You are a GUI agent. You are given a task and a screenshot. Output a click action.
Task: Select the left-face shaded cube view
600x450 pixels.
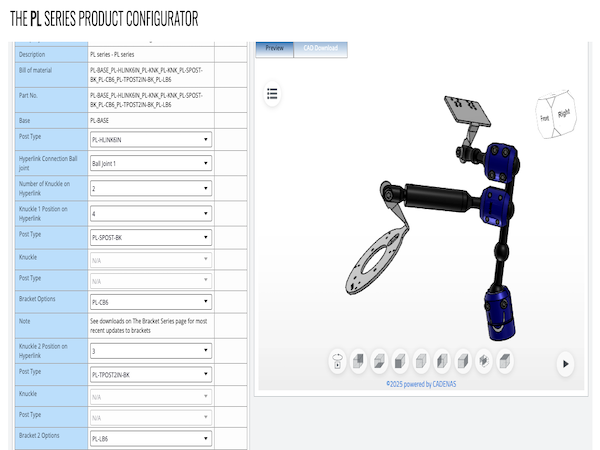[442, 361]
